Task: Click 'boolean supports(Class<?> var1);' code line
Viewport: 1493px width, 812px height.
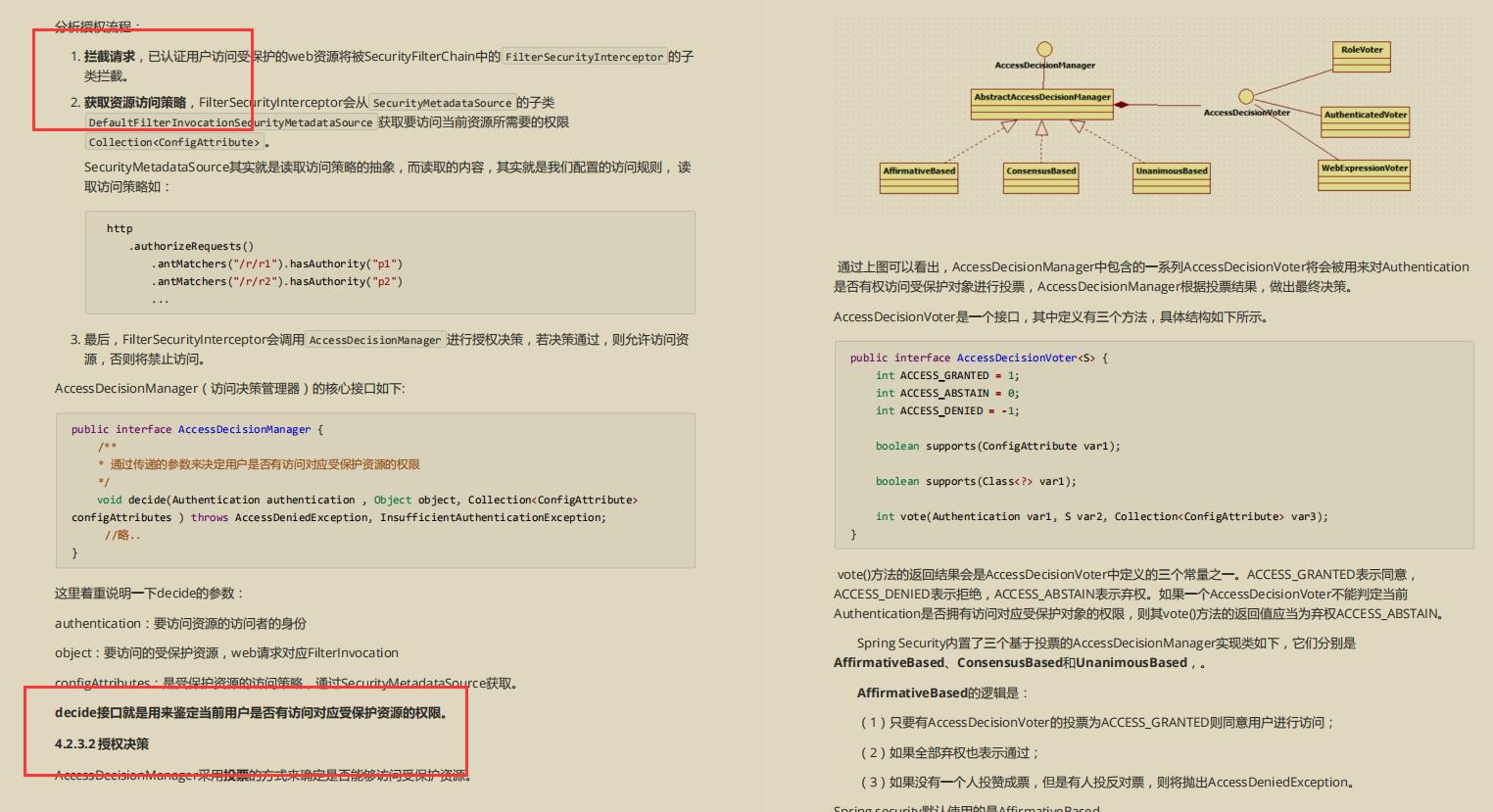Action: coord(976,481)
